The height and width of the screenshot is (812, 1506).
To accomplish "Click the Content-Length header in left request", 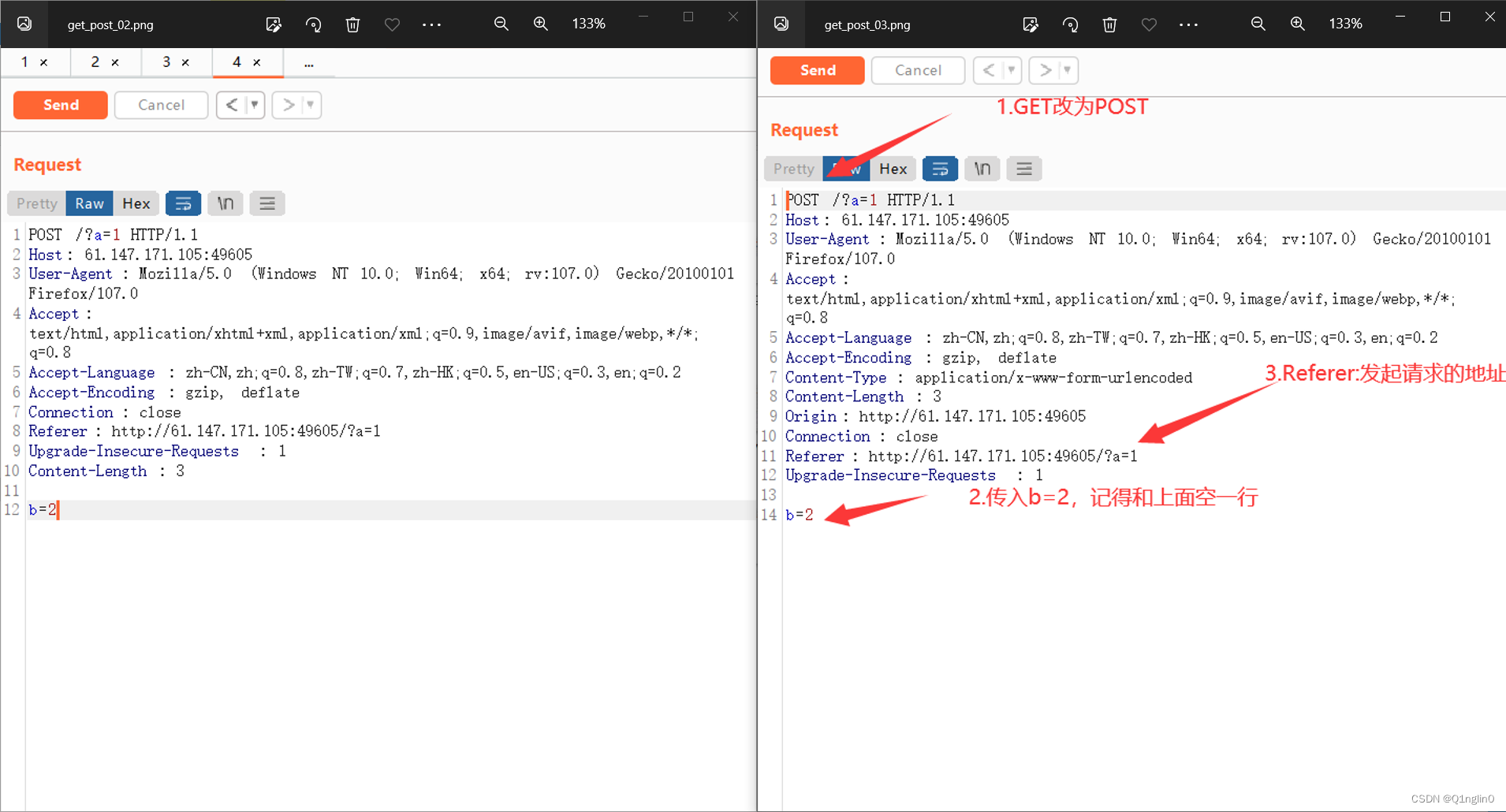I will [x=106, y=471].
